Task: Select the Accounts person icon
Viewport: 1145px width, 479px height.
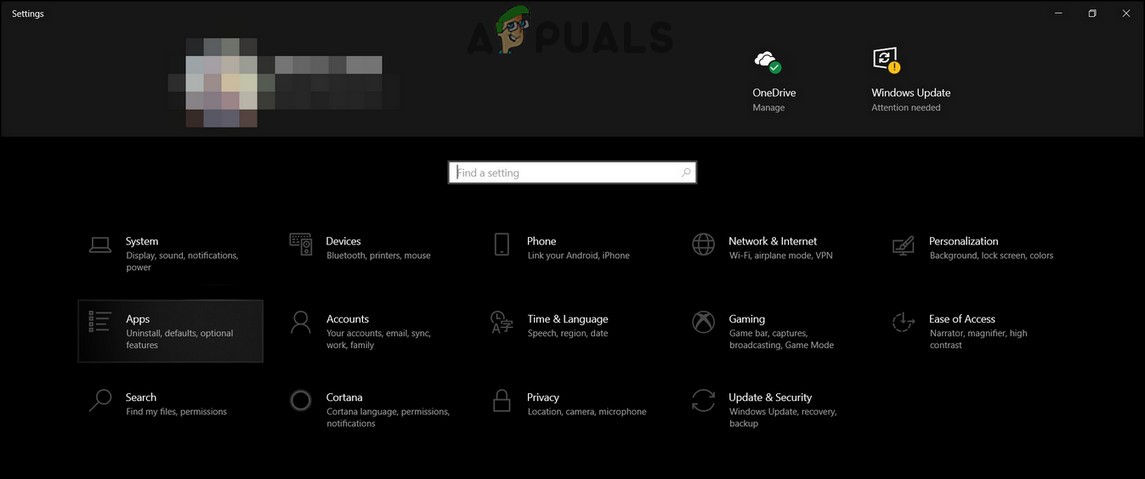Action: tap(301, 322)
